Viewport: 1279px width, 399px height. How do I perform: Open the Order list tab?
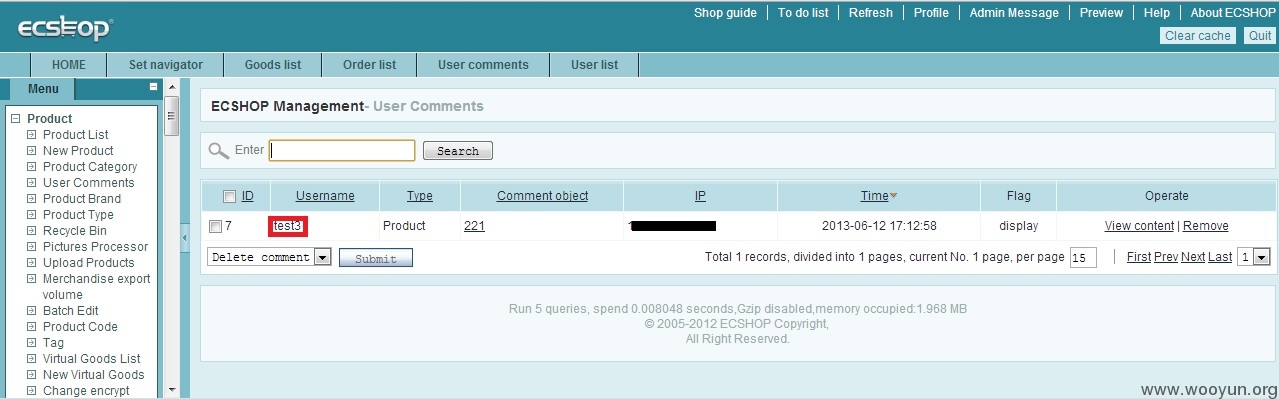369,65
